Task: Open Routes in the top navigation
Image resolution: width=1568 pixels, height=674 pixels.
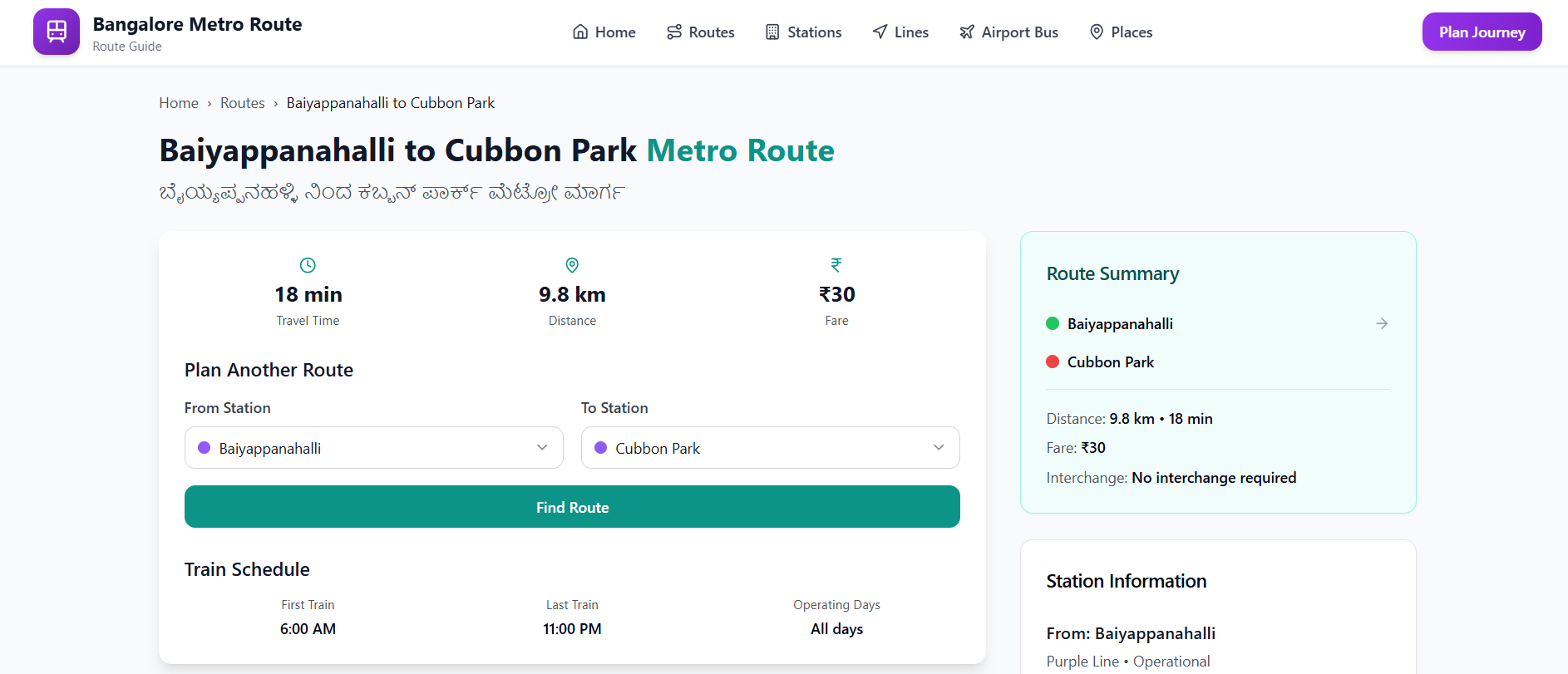Action: pyautogui.click(x=701, y=32)
